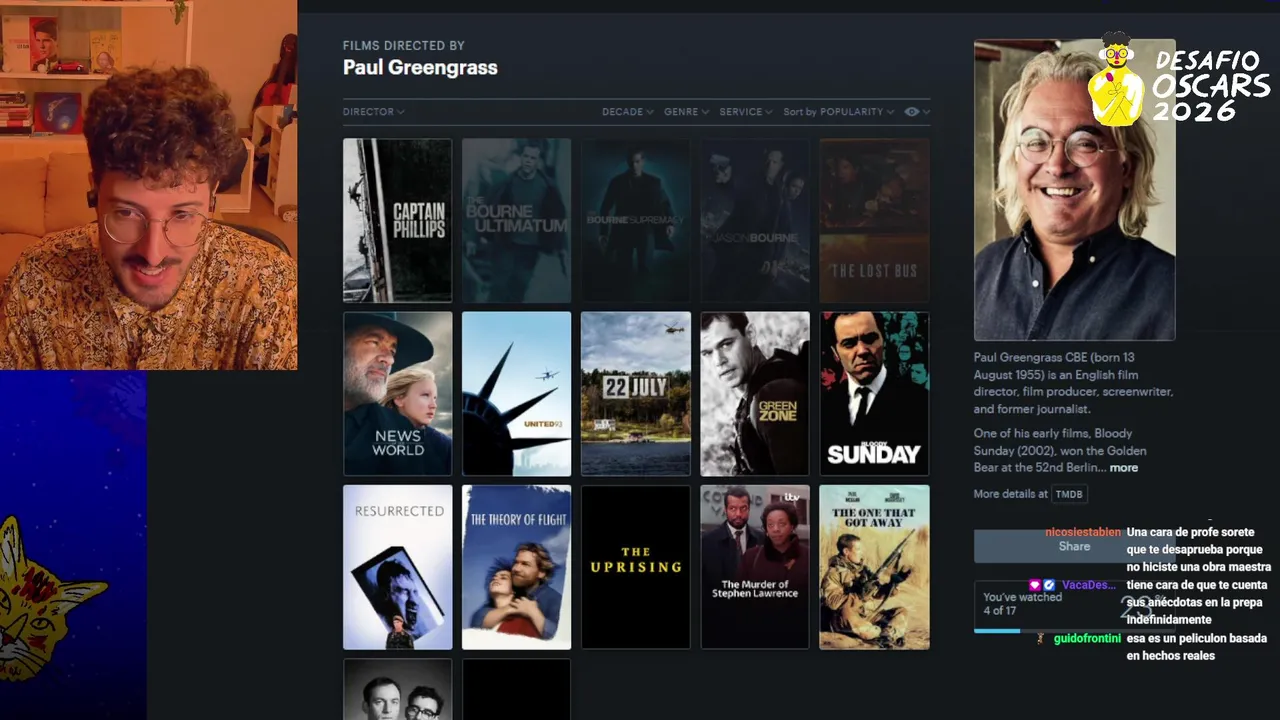Select The Bourne Supremacy poster
1280x720 pixels.
tap(635, 220)
